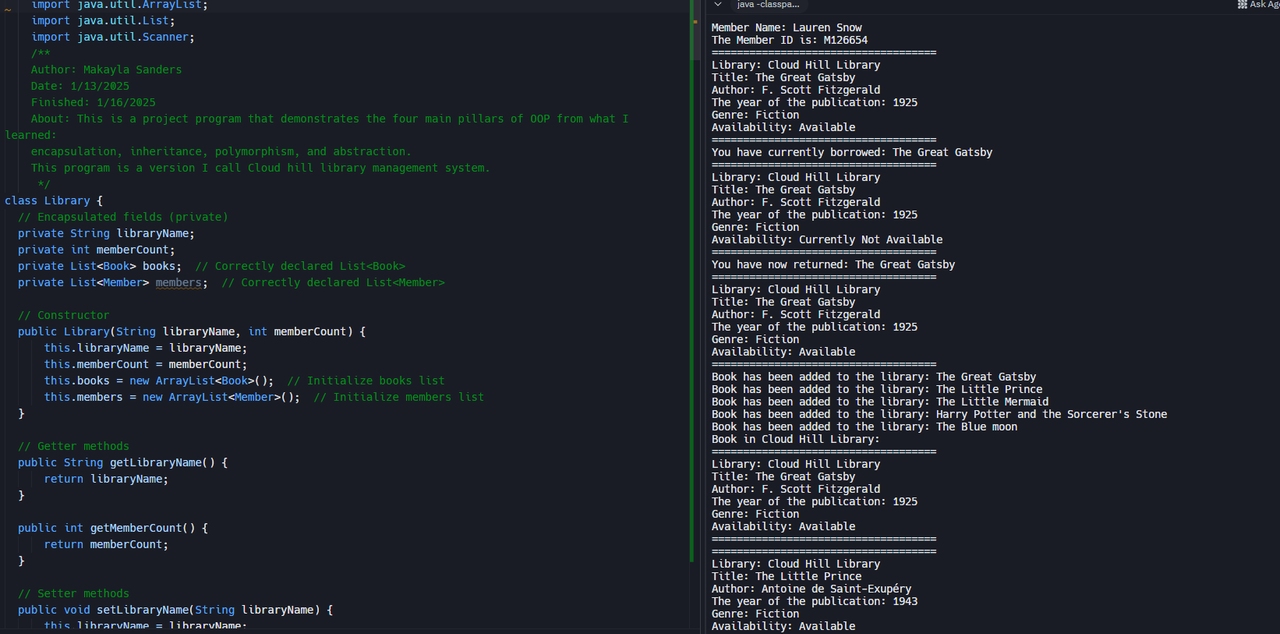Click the 'public Library(String libraryName, int memberCount)' line
Image resolution: width=1280 pixels, height=634 pixels.
click(x=192, y=331)
